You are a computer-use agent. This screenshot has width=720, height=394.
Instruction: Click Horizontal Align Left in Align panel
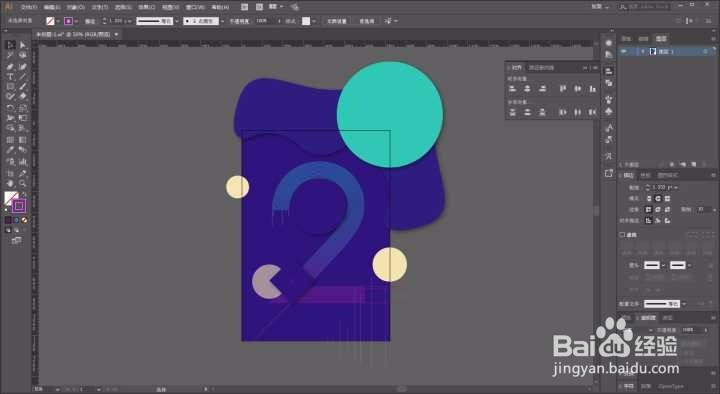click(513, 89)
